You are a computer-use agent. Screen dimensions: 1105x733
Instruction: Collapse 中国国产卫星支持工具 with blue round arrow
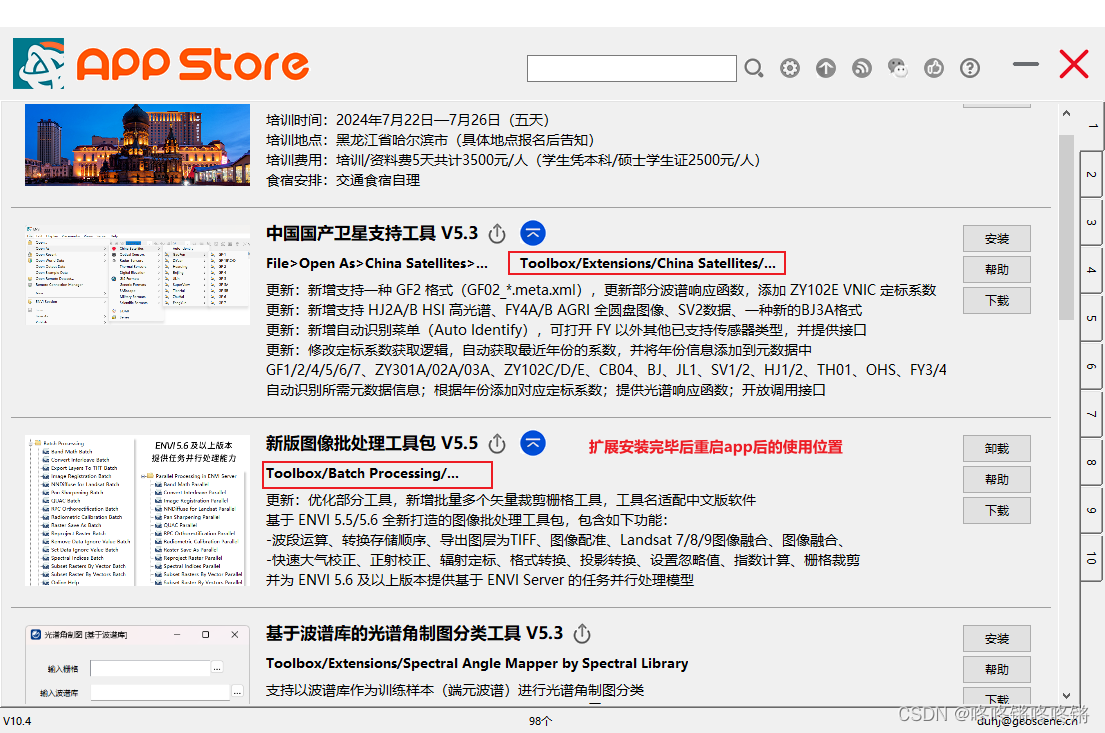[x=533, y=233]
